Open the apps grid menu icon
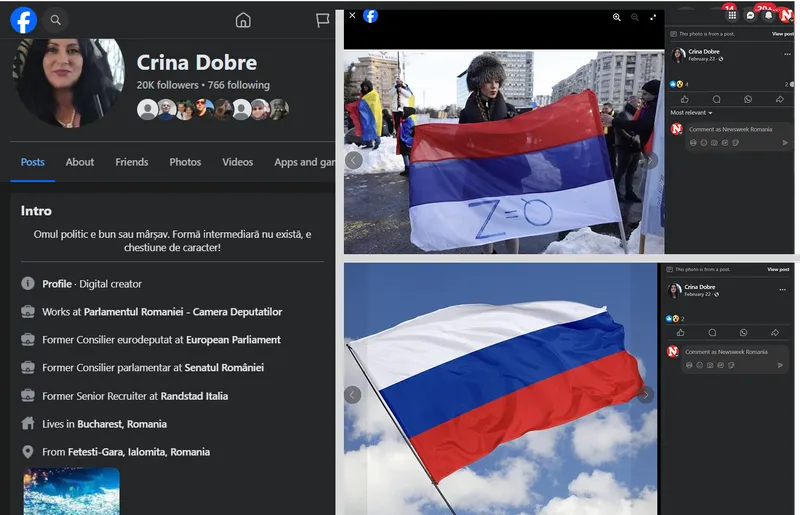Image resolution: width=800 pixels, height=515 pixels. tap(732, 15)
